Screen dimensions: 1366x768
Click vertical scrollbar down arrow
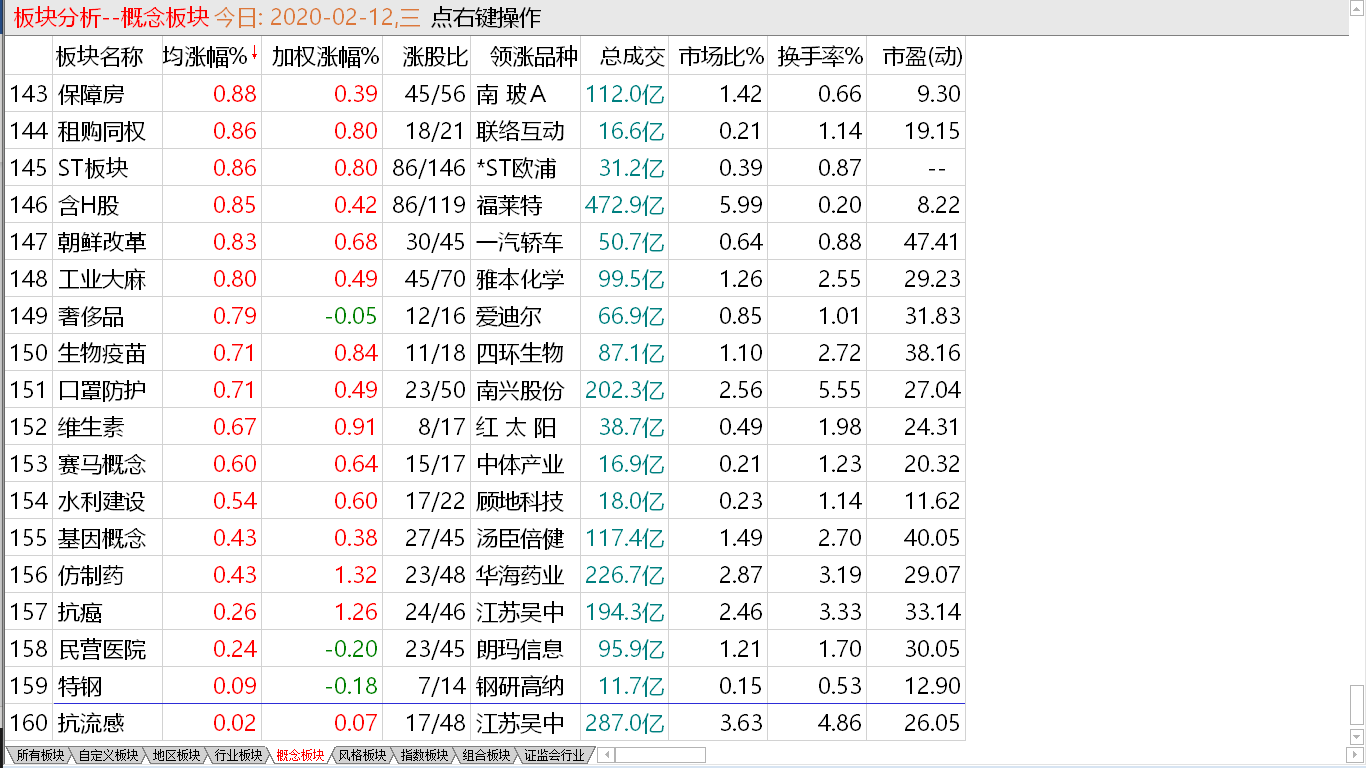1357,738
